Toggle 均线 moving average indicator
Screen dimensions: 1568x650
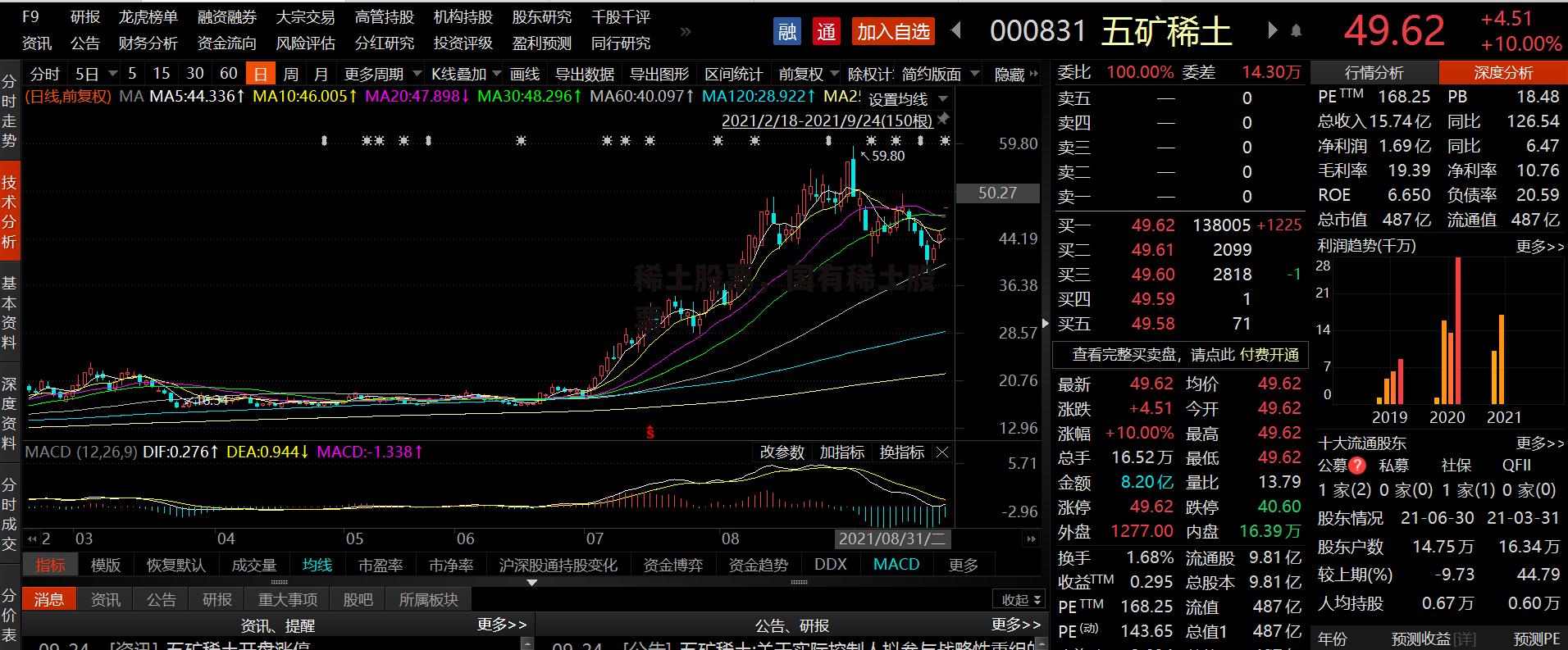click(x=317, y=565)
